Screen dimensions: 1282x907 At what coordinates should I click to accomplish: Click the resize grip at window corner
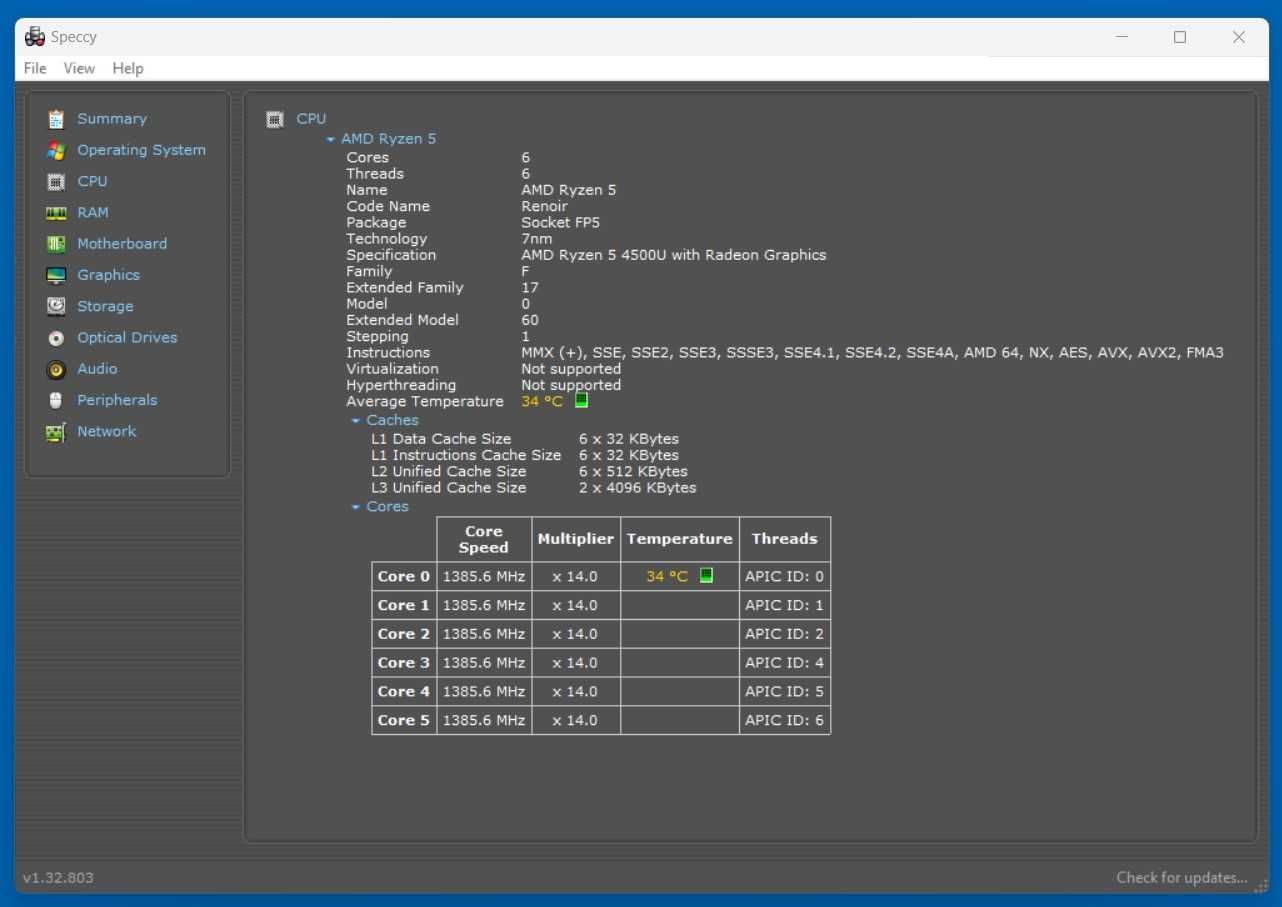point(1261,885)
